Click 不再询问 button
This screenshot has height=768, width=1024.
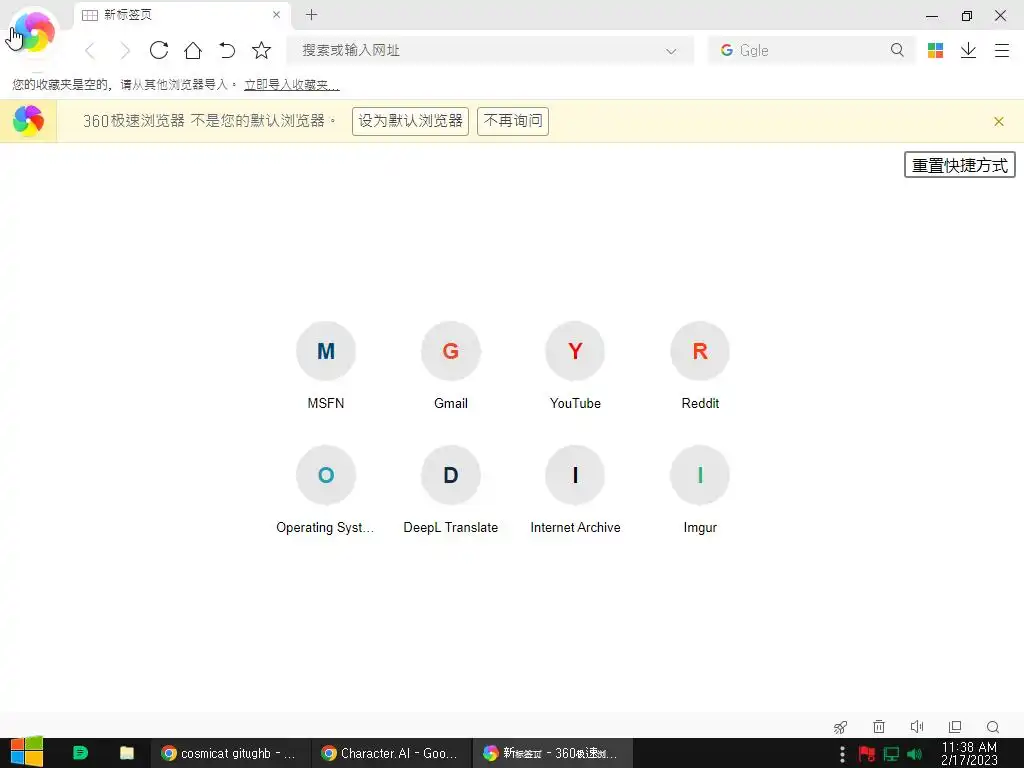[x=513, y=121]
